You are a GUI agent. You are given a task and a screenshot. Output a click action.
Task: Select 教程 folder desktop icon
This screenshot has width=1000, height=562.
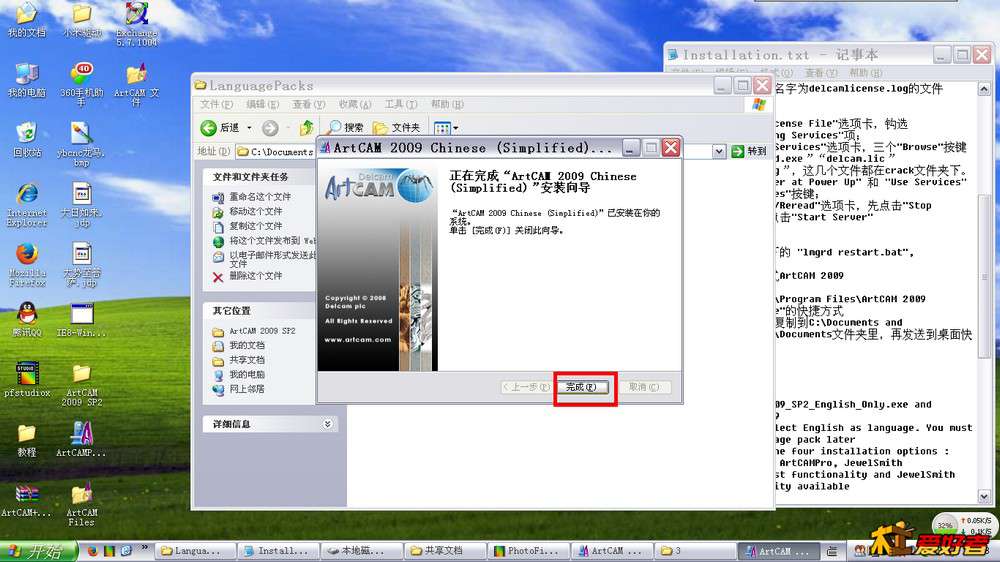coord(27,440)
